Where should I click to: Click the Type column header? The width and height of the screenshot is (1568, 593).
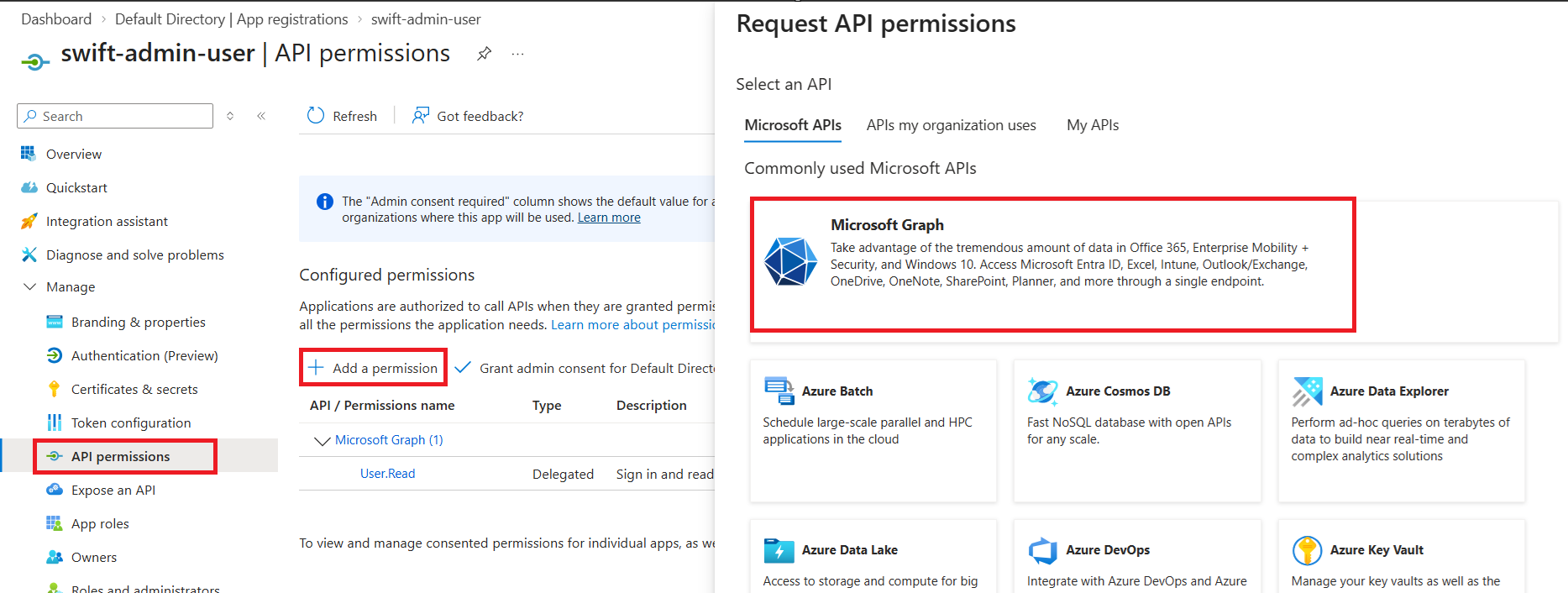pyautogui.click(x=547, y=406)
